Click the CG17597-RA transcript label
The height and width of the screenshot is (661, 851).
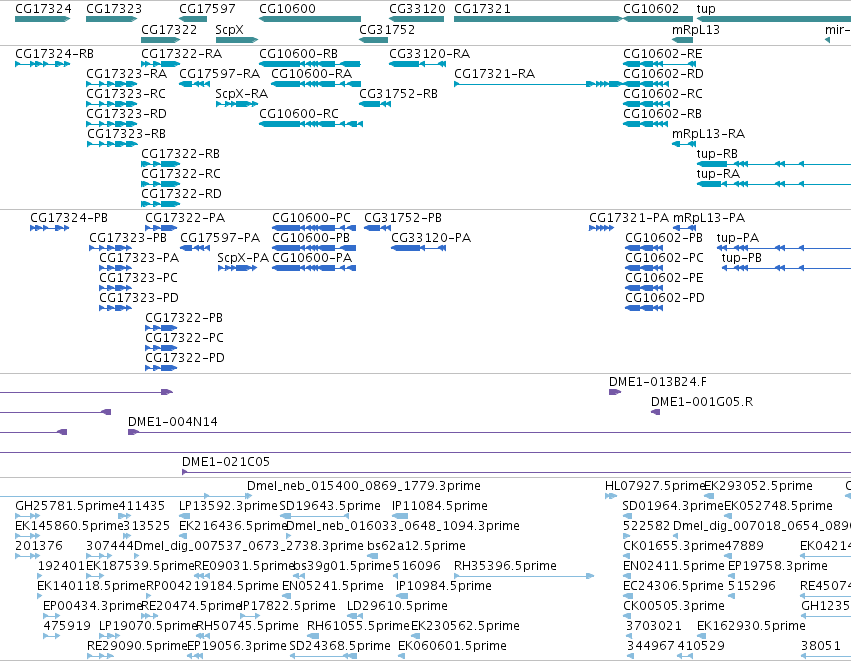click(220, 74)
